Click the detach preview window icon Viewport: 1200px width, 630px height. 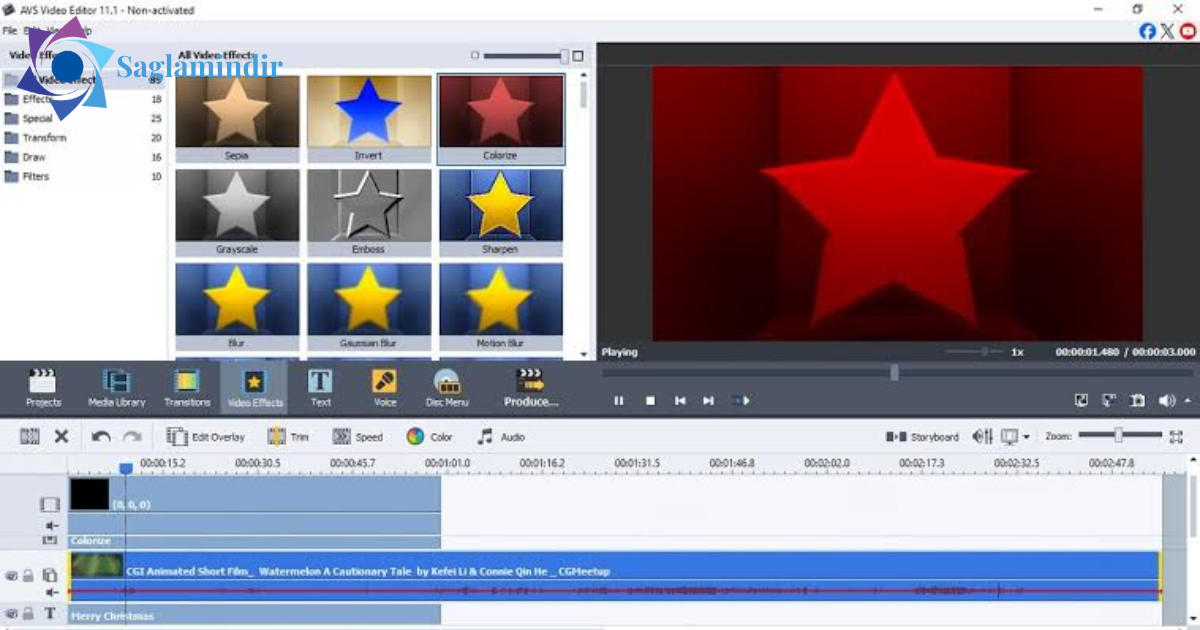point(1109,400)
